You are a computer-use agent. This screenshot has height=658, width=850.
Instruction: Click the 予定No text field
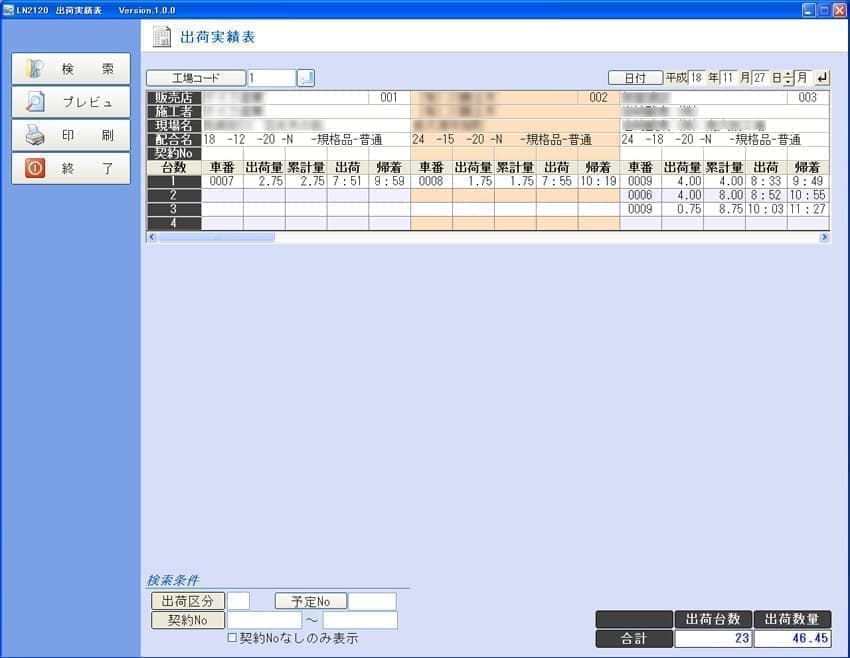(372, 601)
